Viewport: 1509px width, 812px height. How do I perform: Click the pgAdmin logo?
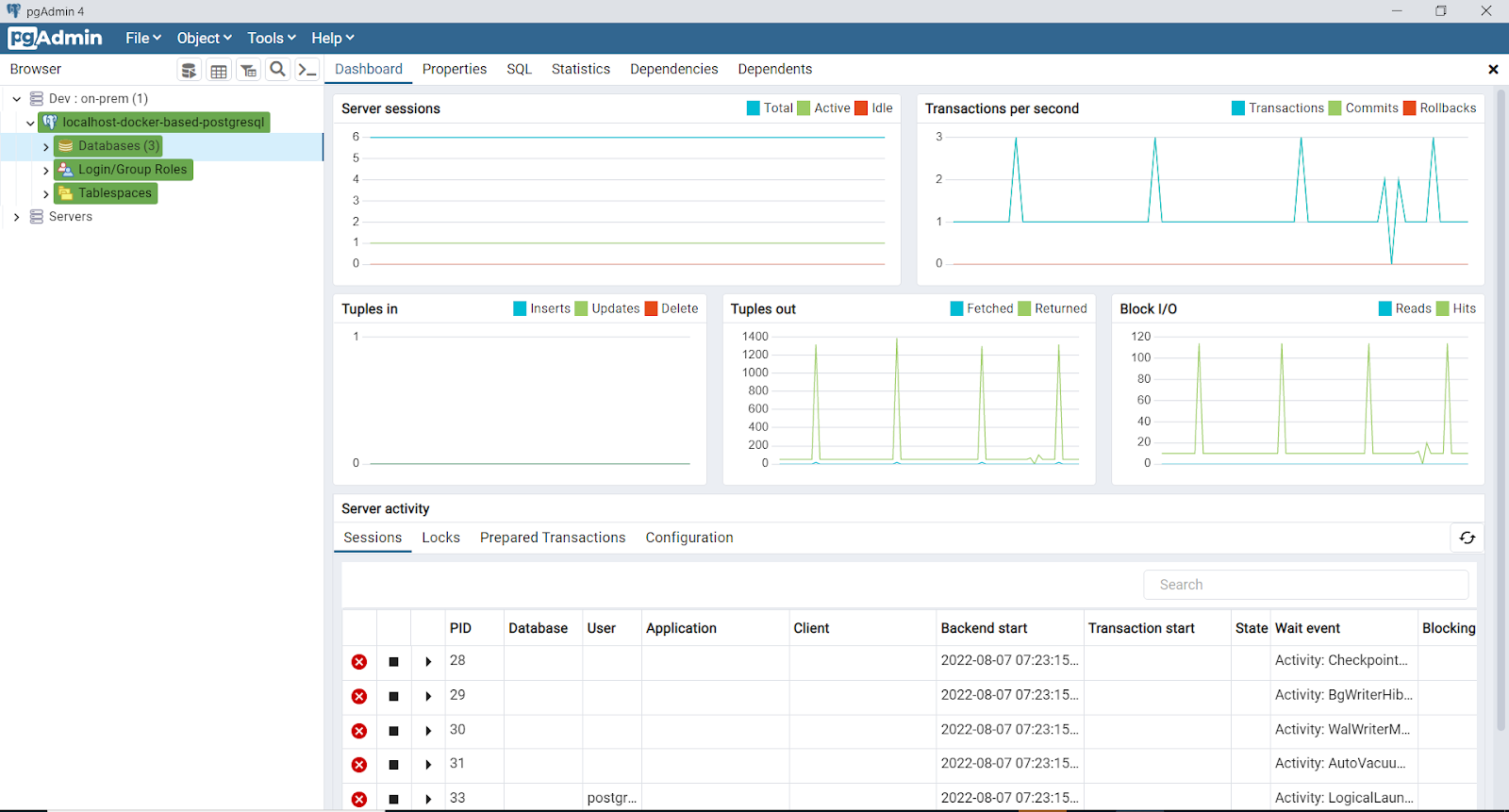[x=56, y=38]
